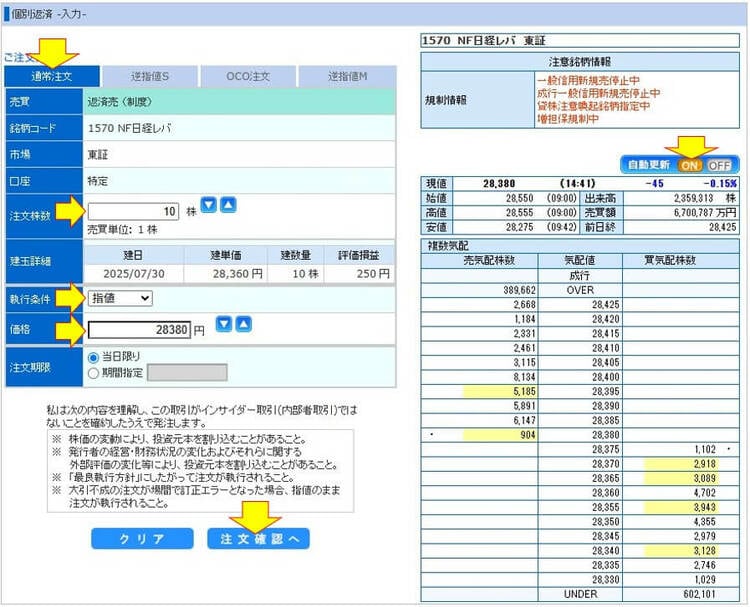Click buy quantity 2,918
The height and width of the screenshot is (607, 750).
(x=705, y=464)
